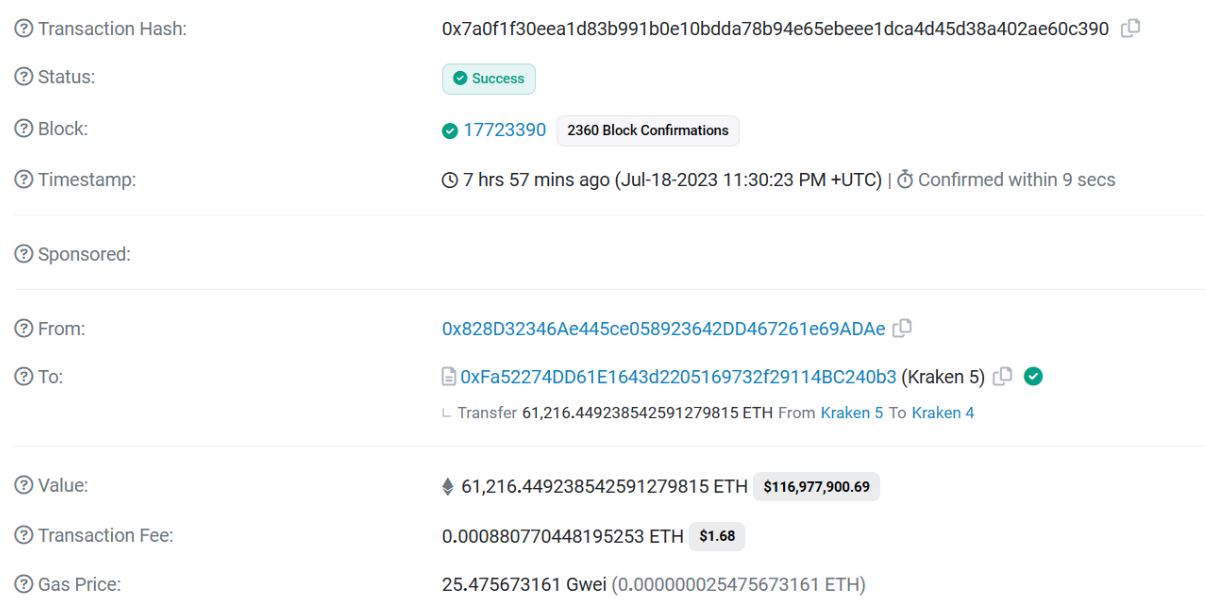This screenshot has height=608, width=1205.
Task: Click the $116,977,900.69 value badge
Action: point(816,487)
